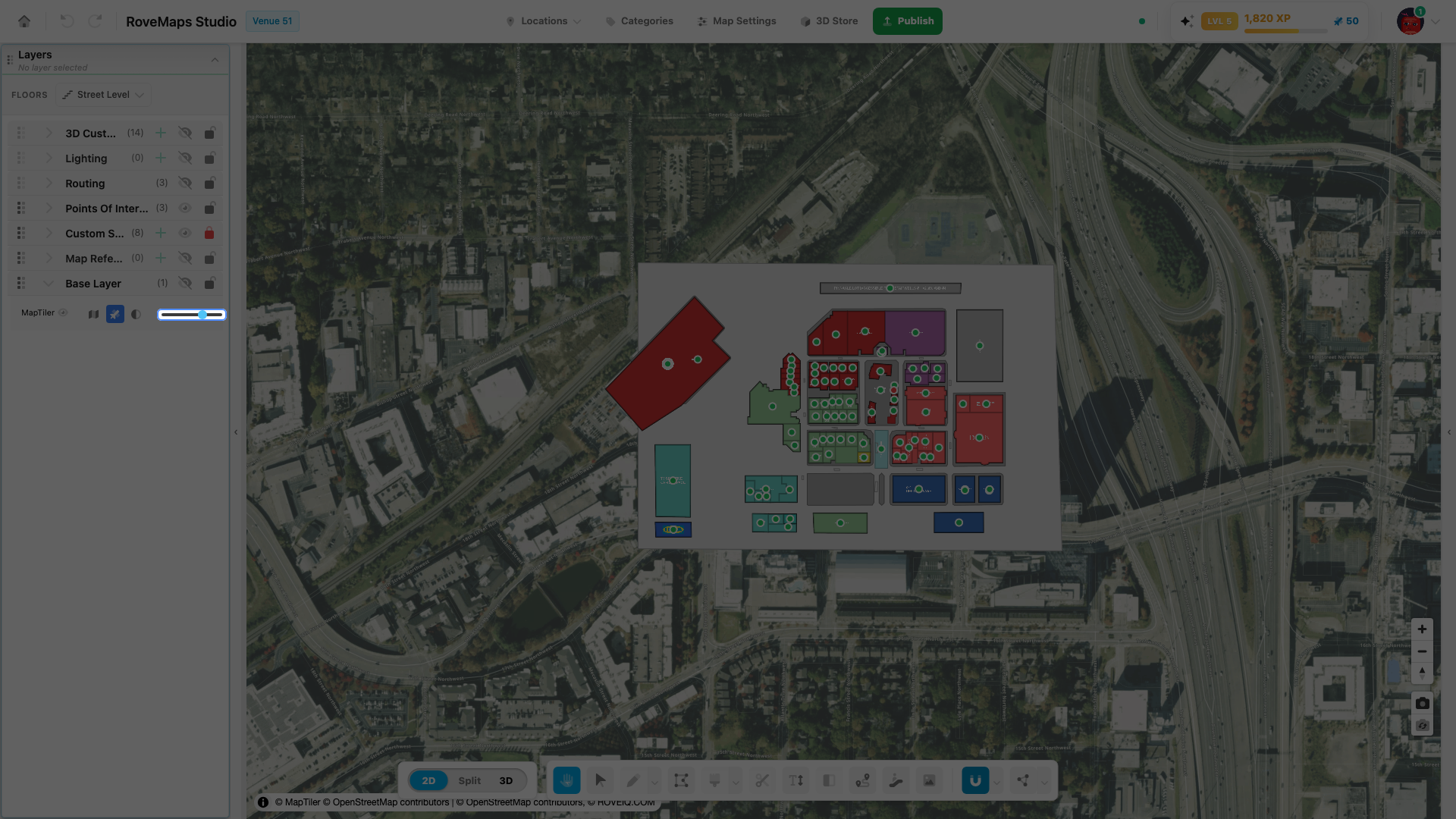Toggle MapTiler visibility eye
Image resolution: width=1456 pixels, height=819 pixels.
click(64, 312)
